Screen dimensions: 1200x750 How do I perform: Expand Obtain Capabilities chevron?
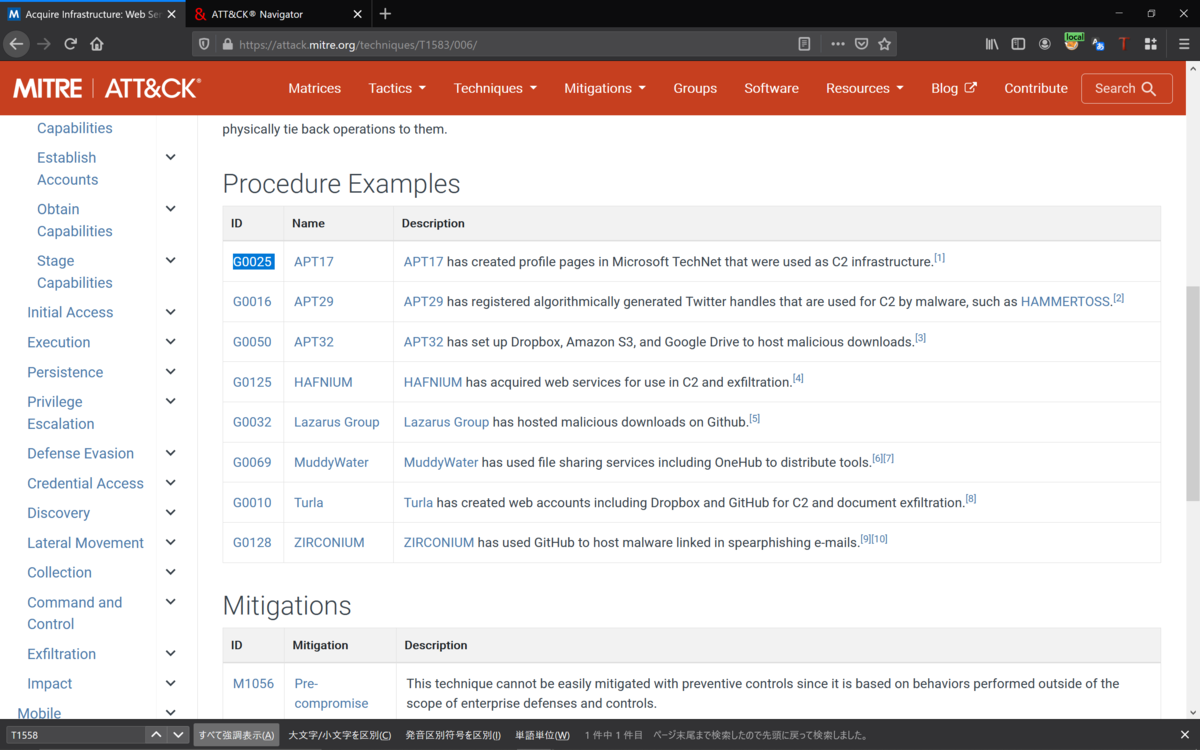[171, 209]
